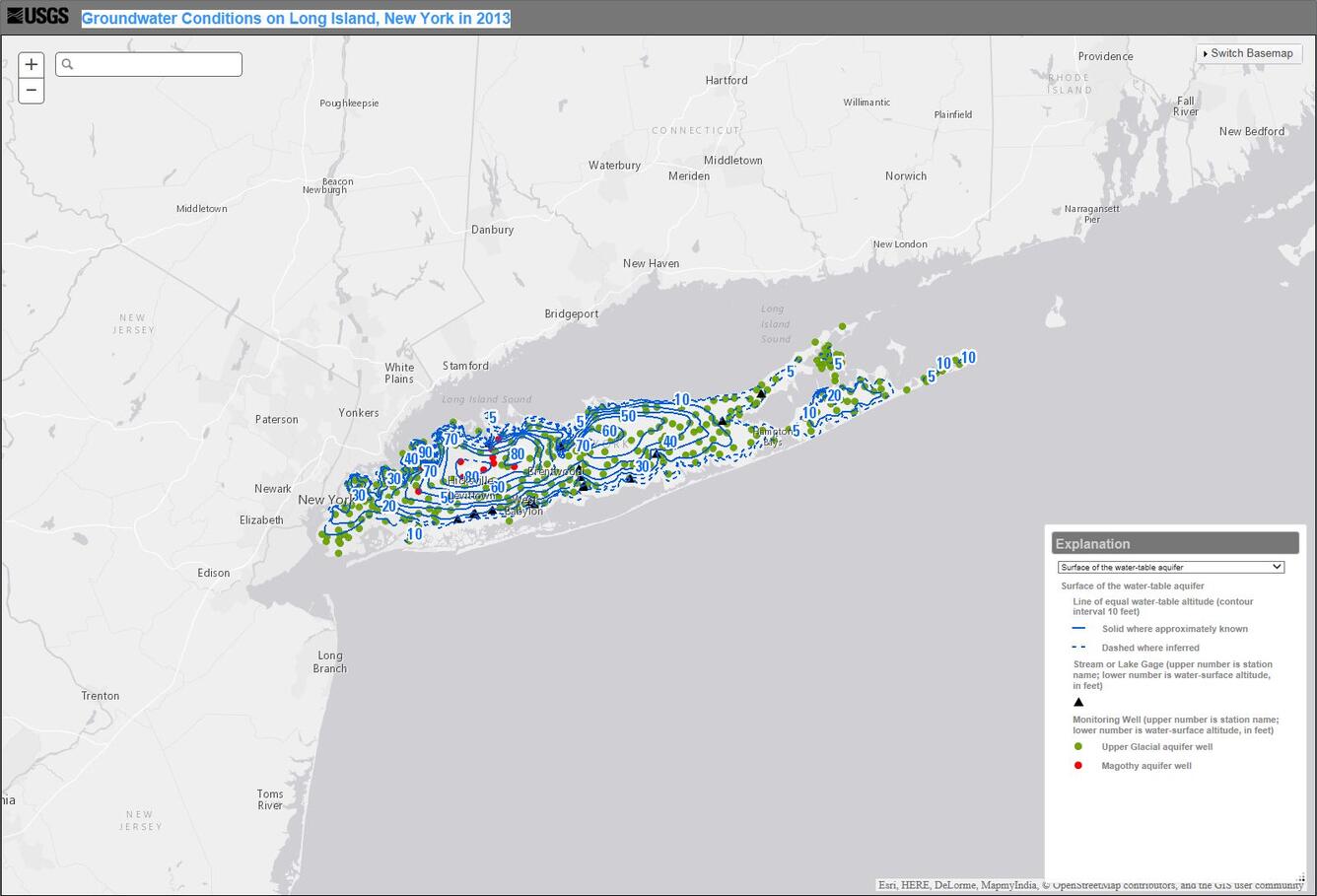The height and width of the screenshot is (896, 1317).
Task: Expand the Switch Basemap options
Action: tap(1205, 53)
